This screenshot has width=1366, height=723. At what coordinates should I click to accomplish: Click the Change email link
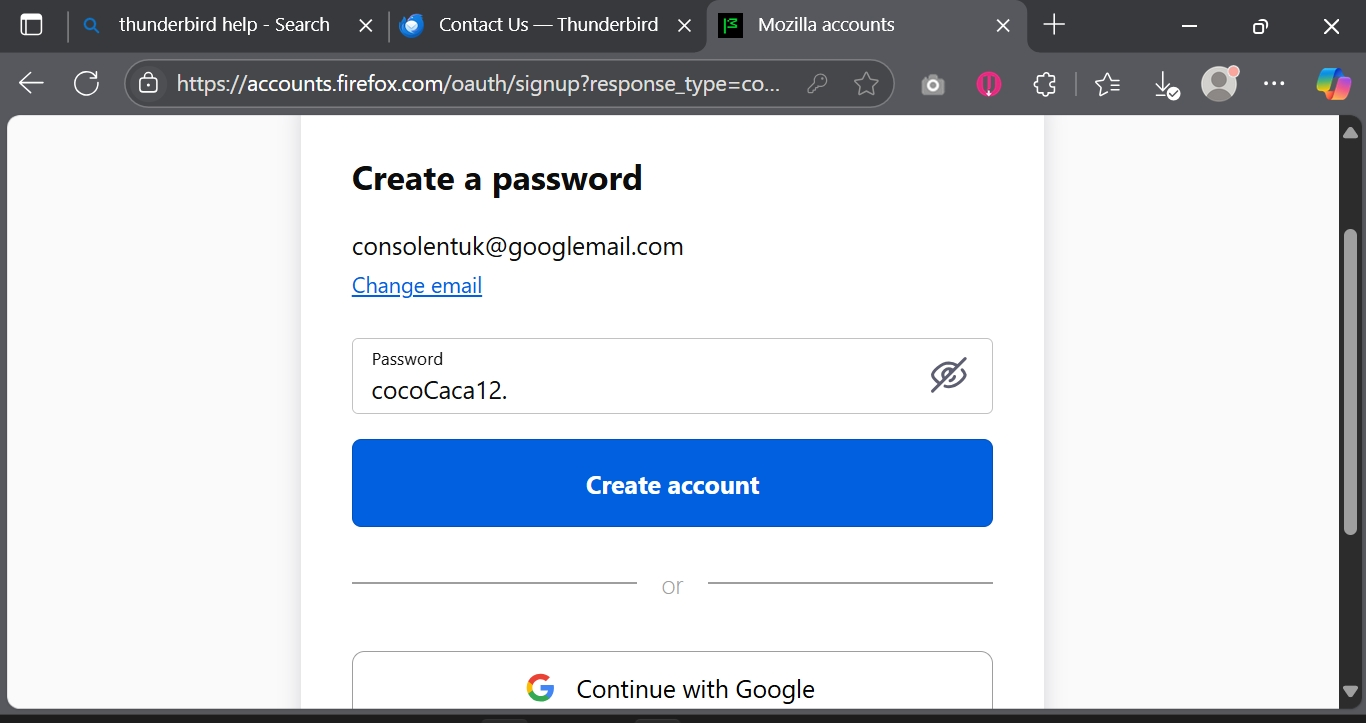(x=417, y=286)
